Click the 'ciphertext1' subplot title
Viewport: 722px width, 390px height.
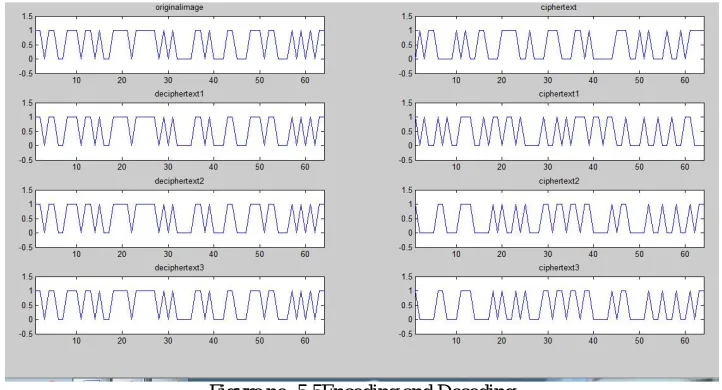(x=559, y=94)
